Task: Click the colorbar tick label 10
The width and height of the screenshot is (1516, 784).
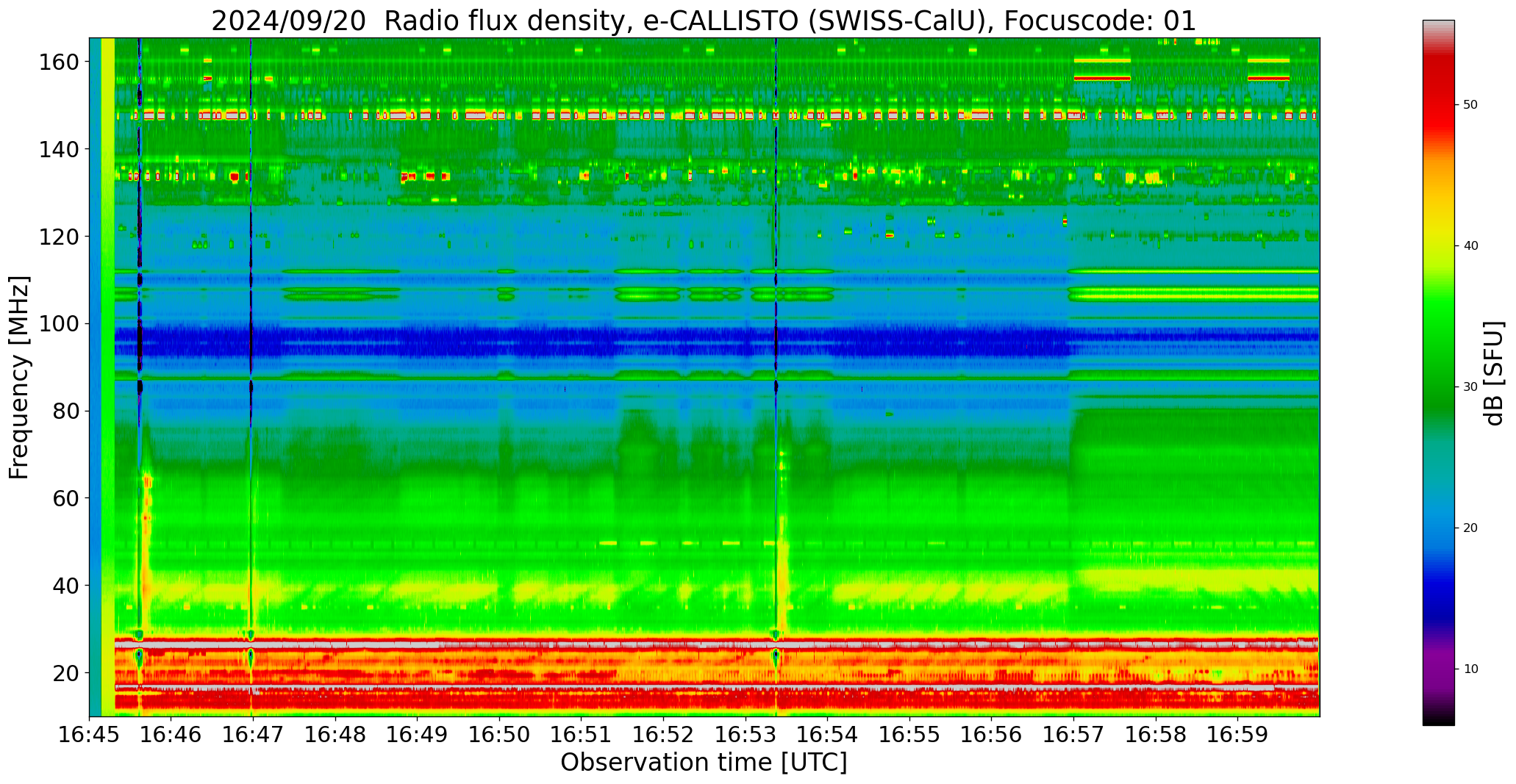Action: coord(1470,669)
